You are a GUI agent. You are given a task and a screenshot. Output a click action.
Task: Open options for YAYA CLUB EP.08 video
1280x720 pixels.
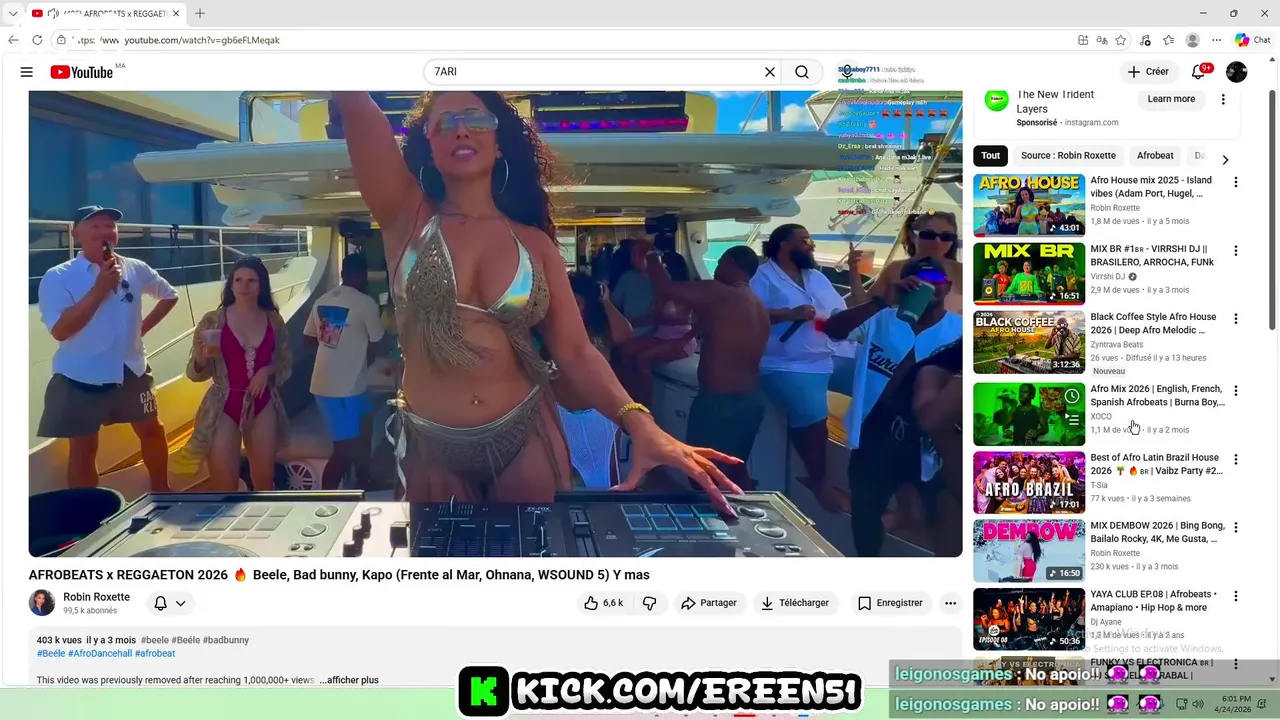(x=1235, y=596)
